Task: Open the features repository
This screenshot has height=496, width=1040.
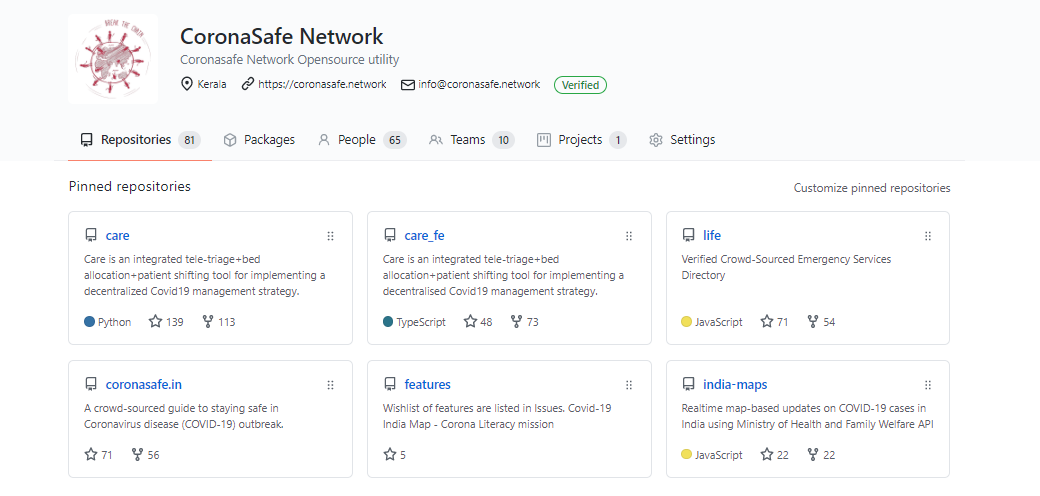Action: 427,384
